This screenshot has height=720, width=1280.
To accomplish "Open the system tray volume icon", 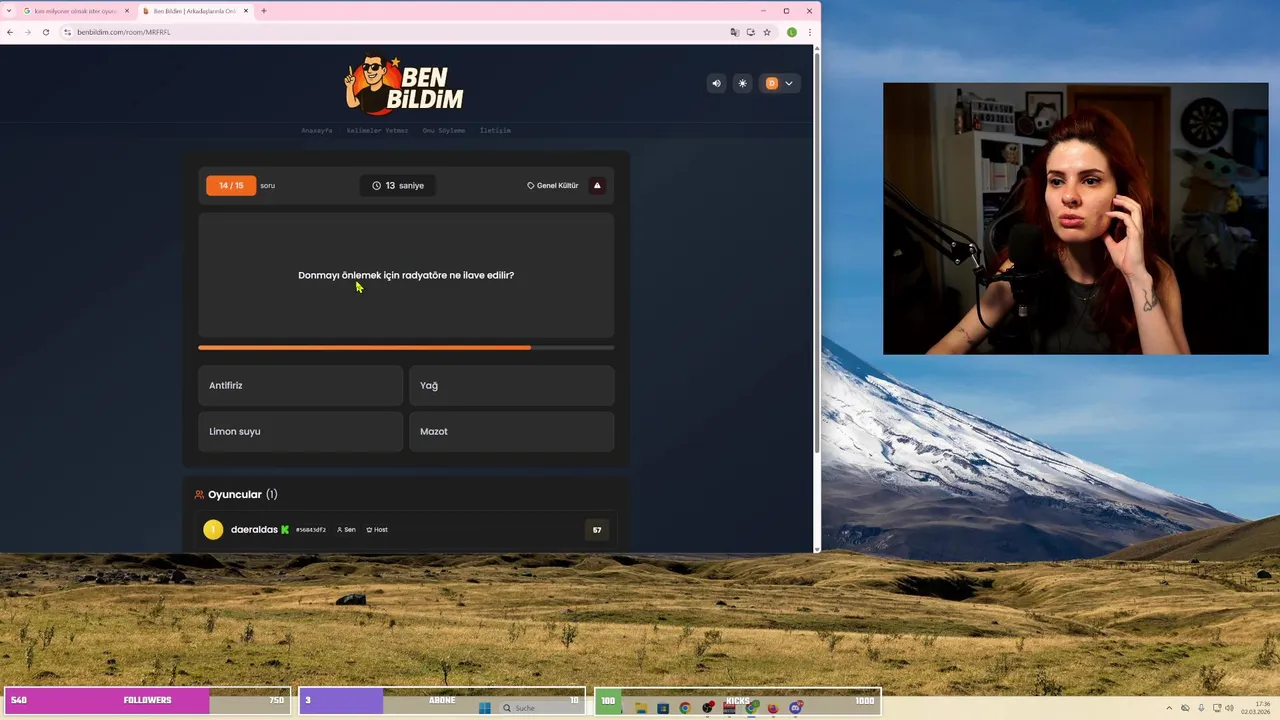I will [1229, 708].
